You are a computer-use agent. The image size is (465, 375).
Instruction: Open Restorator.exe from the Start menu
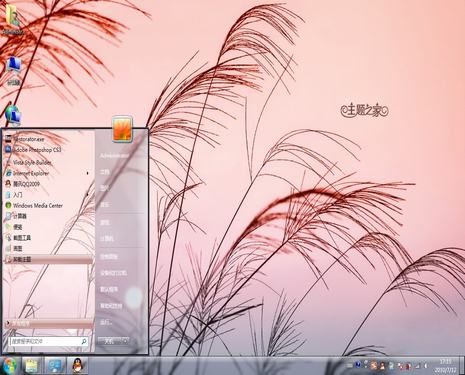pos(49,139)
